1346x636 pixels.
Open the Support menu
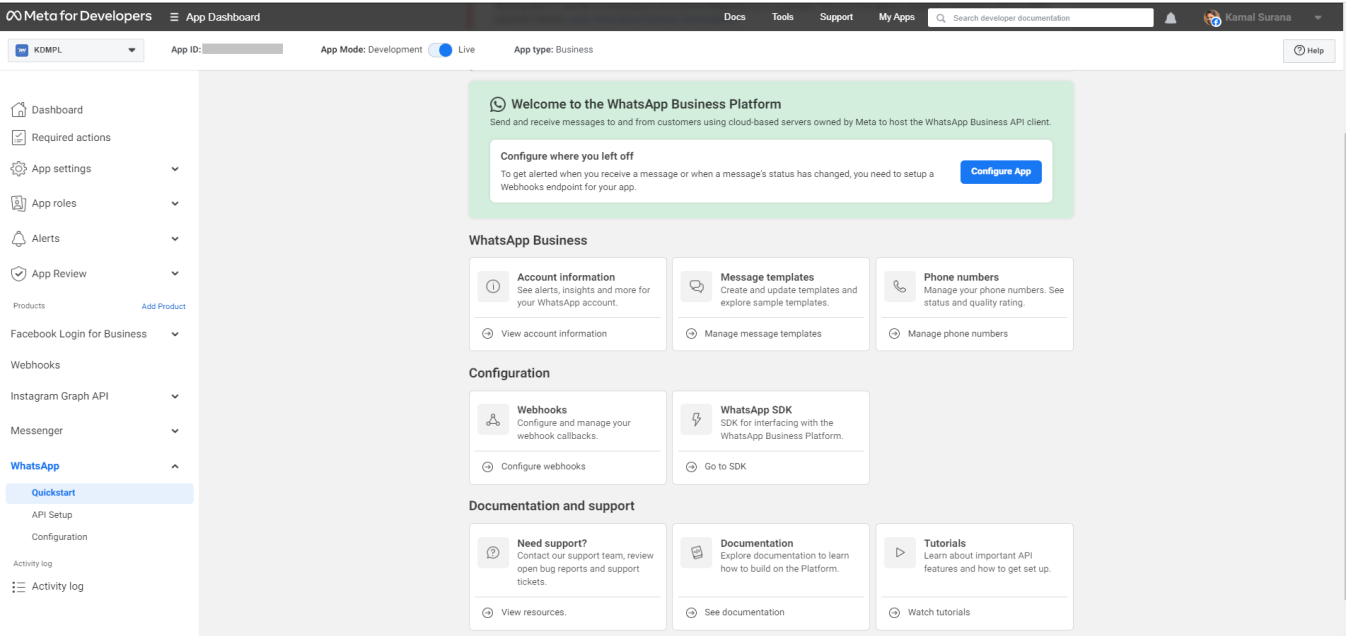pyautogui.click(x=836, y=17)
